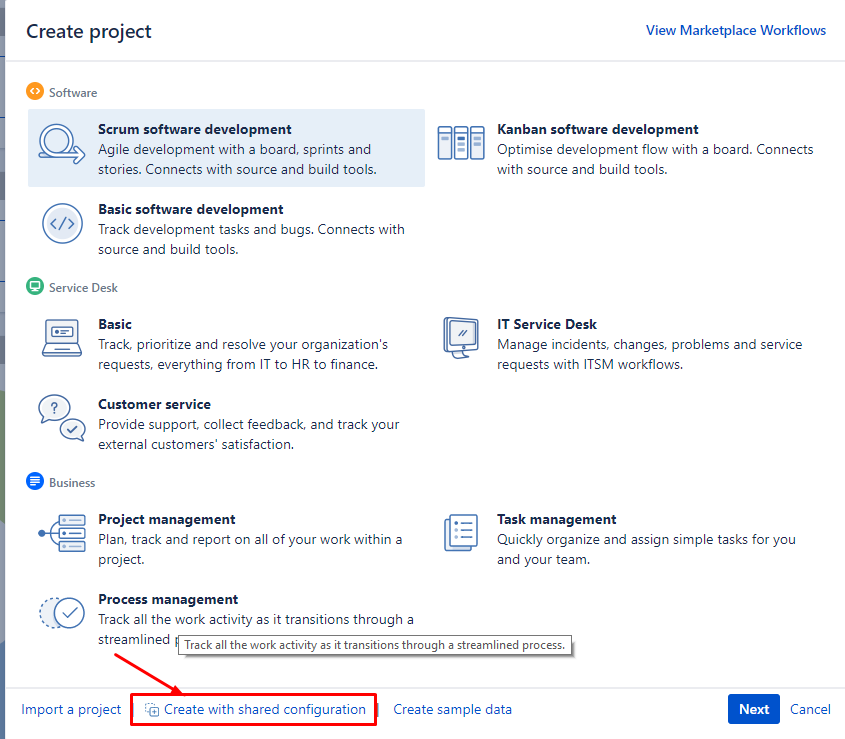Select the Scrum software development template icon
Image resolution: width=845 pixels, height=739 pixels.
pyautogui.click(x=60, y=145)
